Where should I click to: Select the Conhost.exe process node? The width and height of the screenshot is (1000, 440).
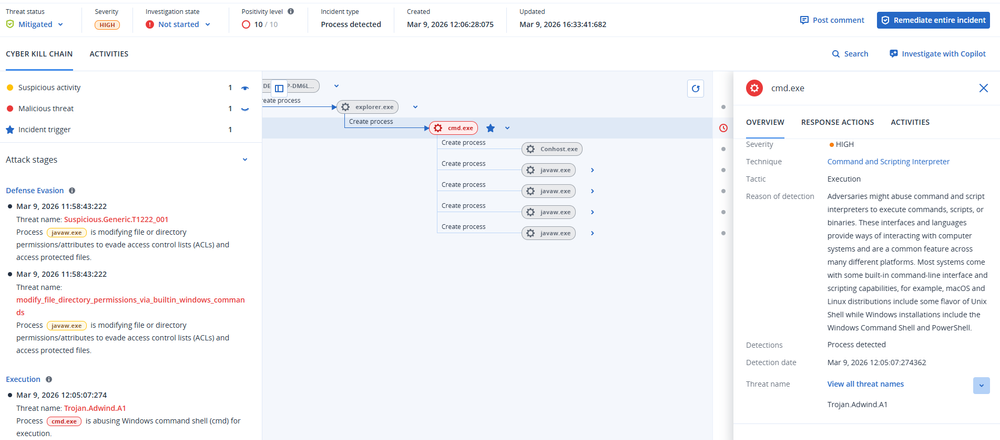coord(551,149)
